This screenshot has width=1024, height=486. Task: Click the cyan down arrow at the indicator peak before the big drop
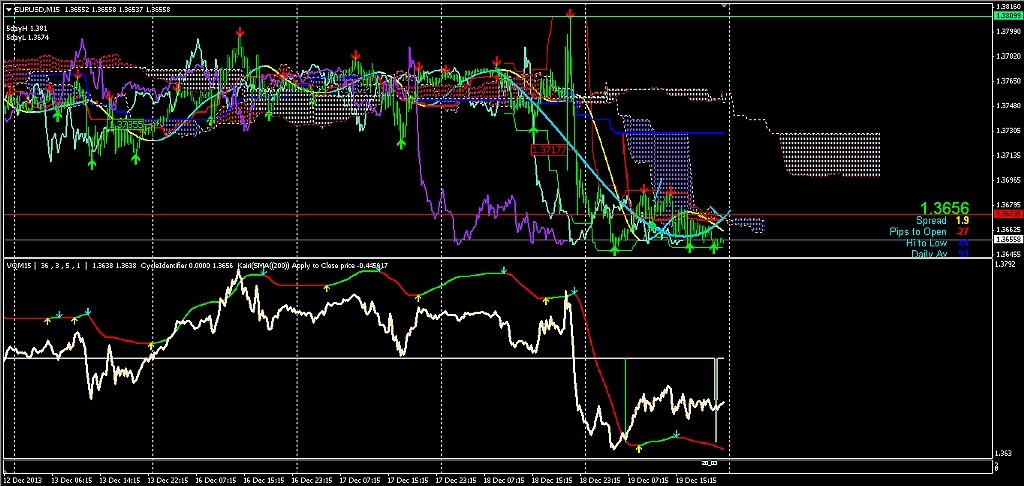573,291
